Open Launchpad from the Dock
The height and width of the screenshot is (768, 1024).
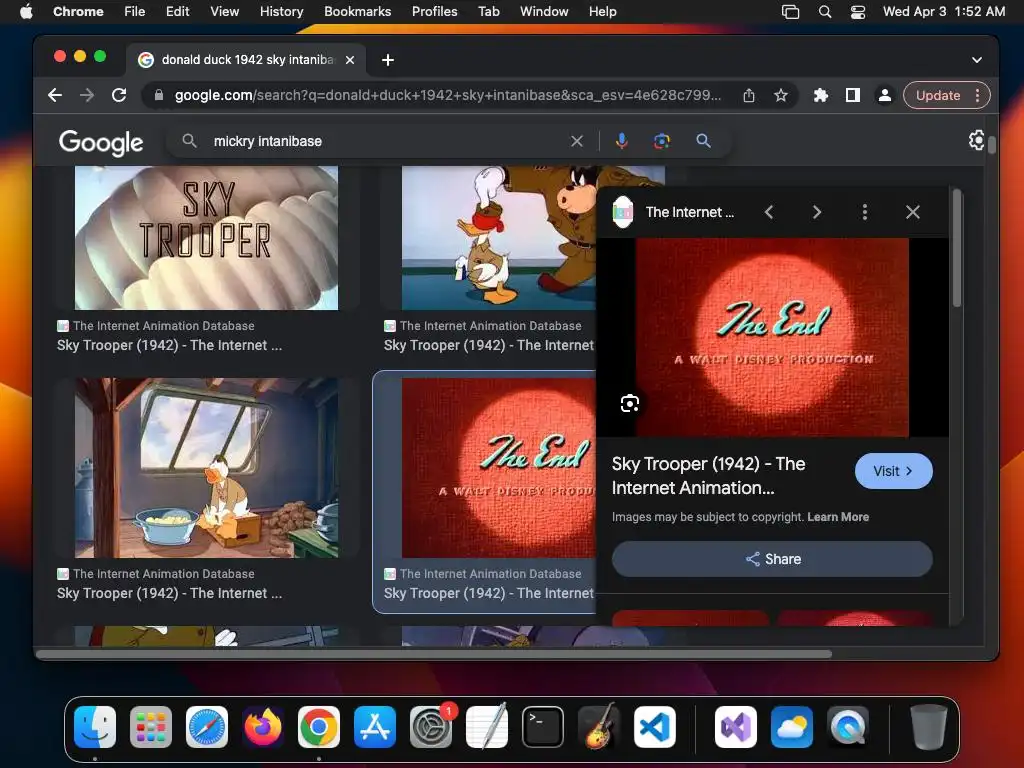pos(151,727)
